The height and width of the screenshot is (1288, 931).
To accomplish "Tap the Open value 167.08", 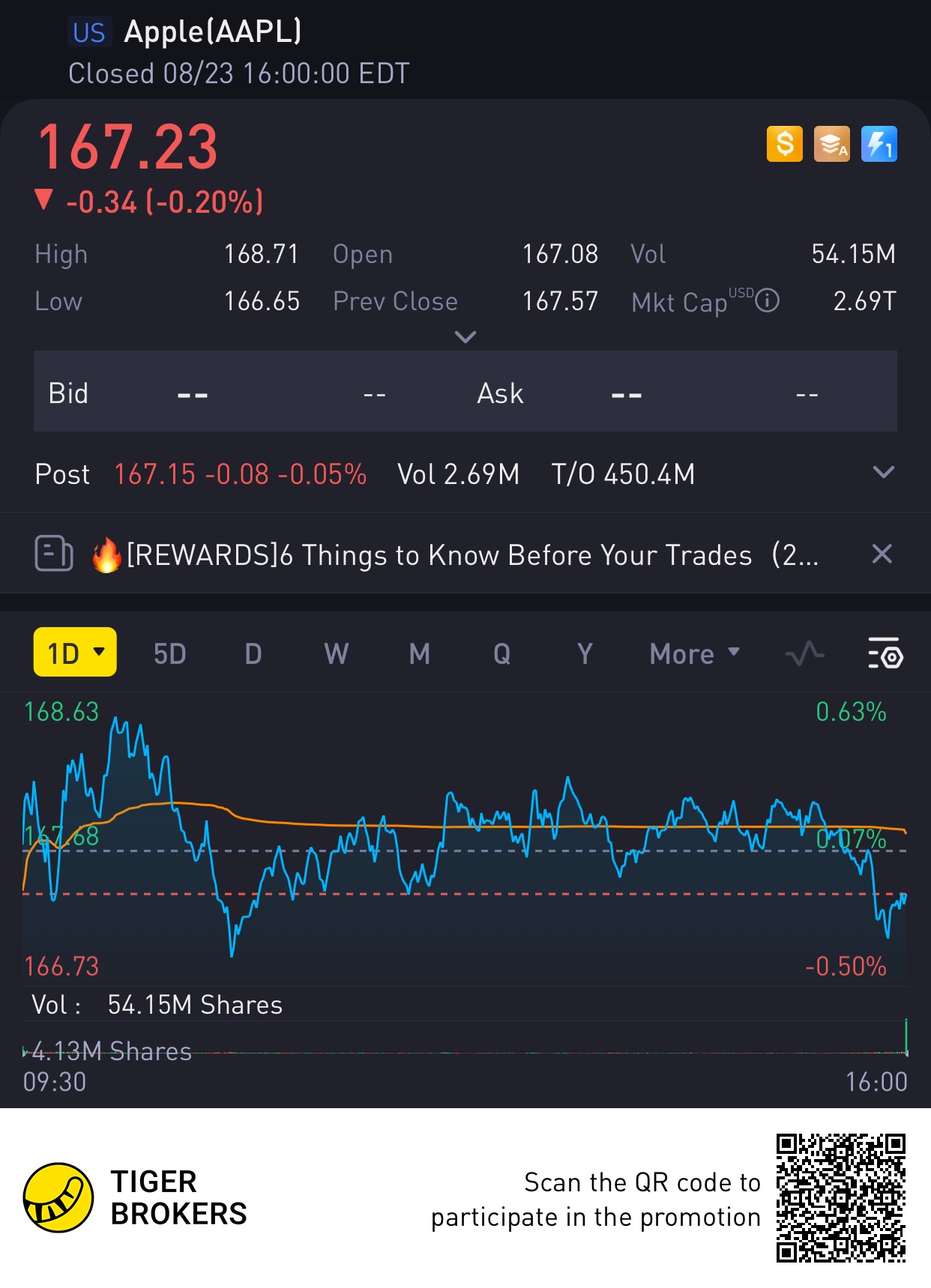I will [x=560, y=254].
